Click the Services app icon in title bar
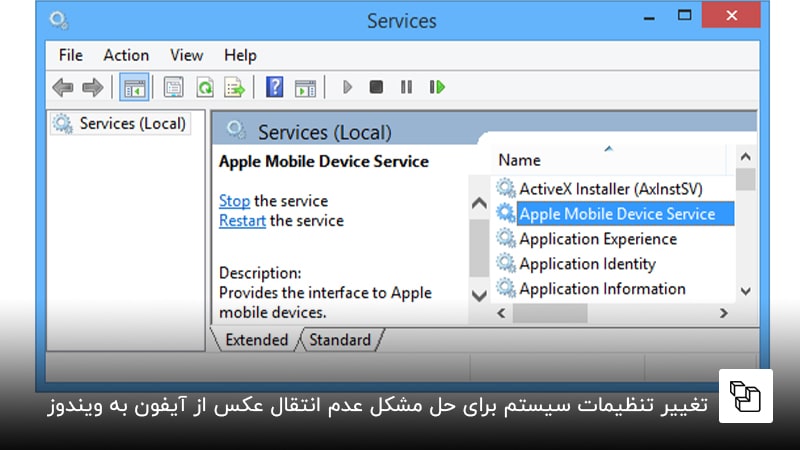Image resolution: width=800 pixels, height=450 pixels. [59, 21]
